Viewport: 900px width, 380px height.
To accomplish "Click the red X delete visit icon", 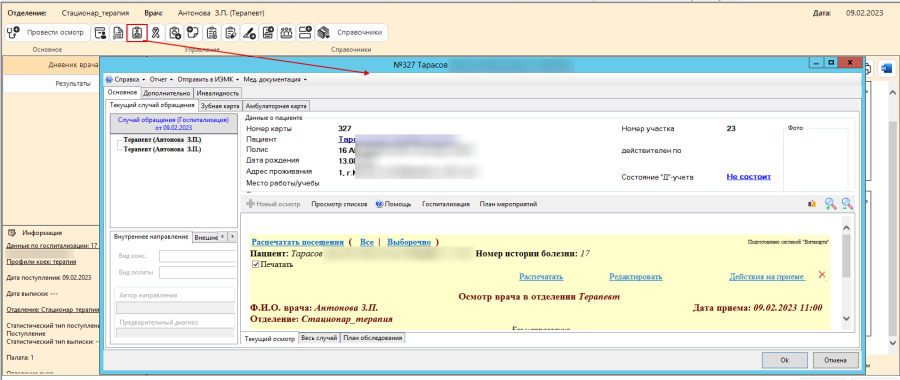I will pyautogui.click(x=821, y=275).
